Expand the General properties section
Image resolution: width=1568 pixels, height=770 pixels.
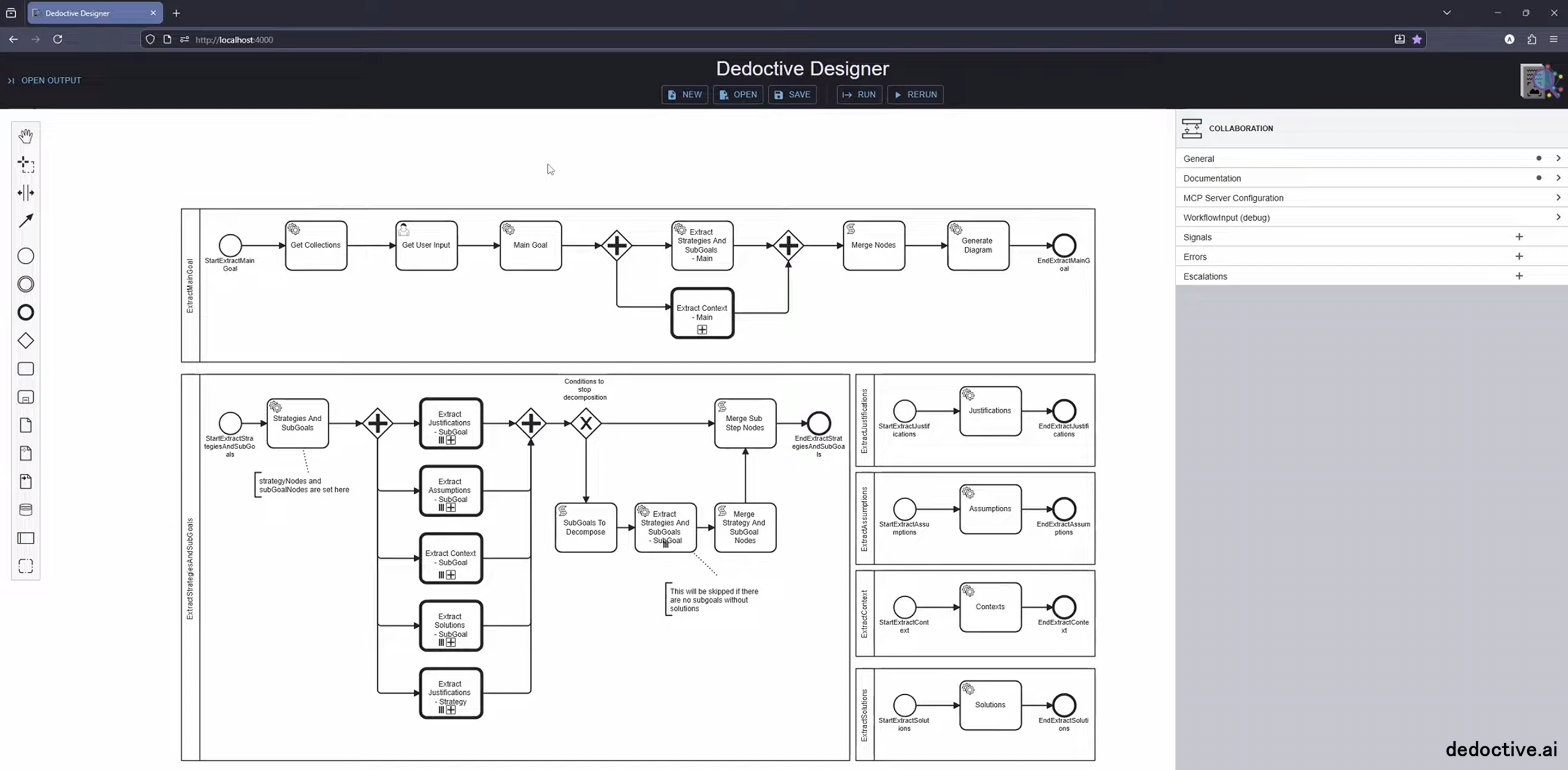click(1371, 158)
